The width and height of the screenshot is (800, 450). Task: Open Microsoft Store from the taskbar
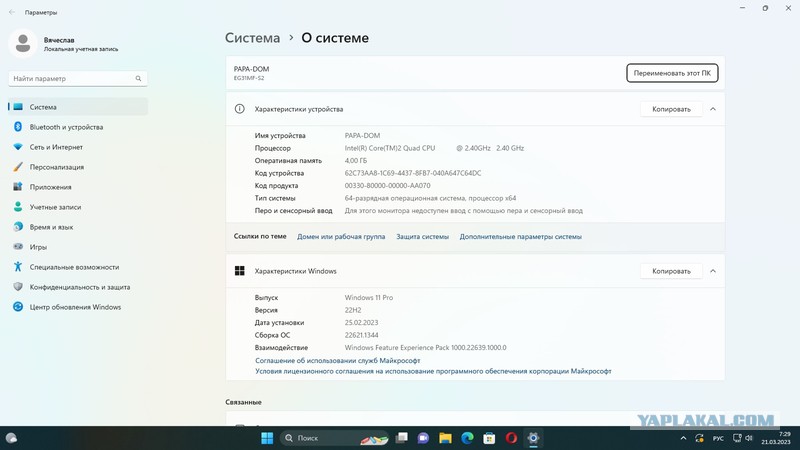point(489,438)
